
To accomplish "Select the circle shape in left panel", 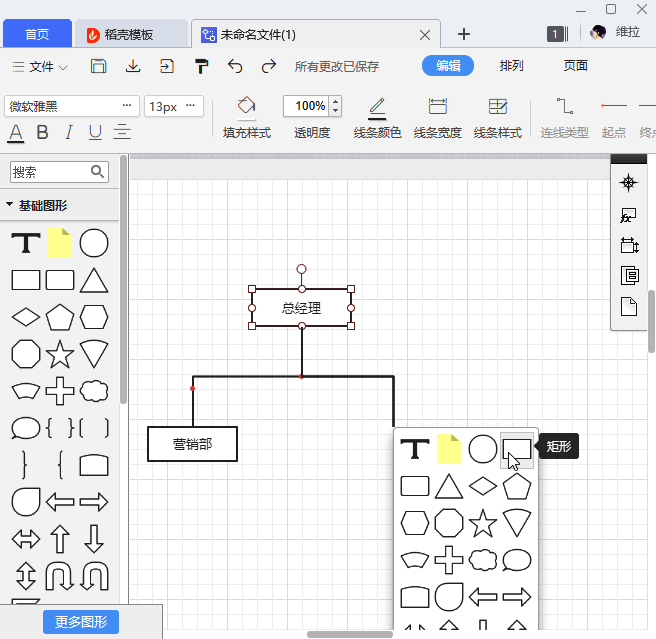I will [x=94, y=243].
